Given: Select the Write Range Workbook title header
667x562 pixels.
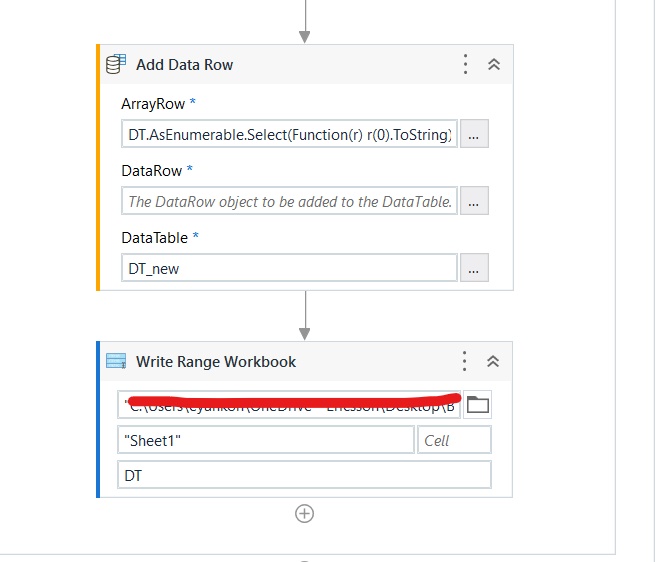Looking at the screenshot, I should coord(216,362).
